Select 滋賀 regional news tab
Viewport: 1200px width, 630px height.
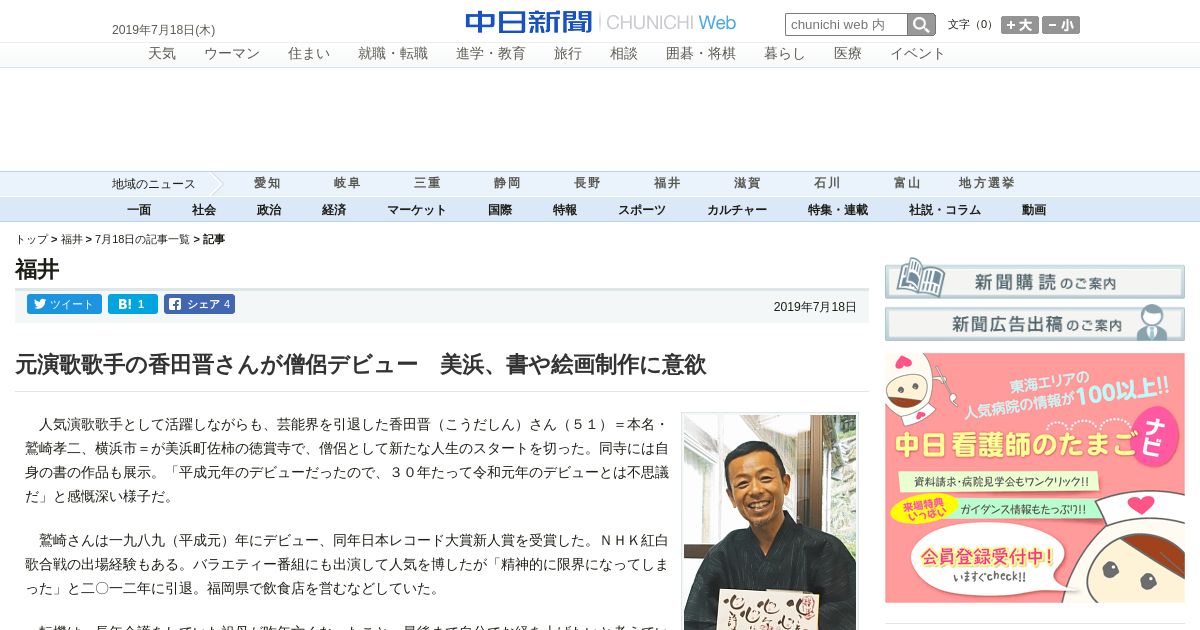[x=747, y=183]
